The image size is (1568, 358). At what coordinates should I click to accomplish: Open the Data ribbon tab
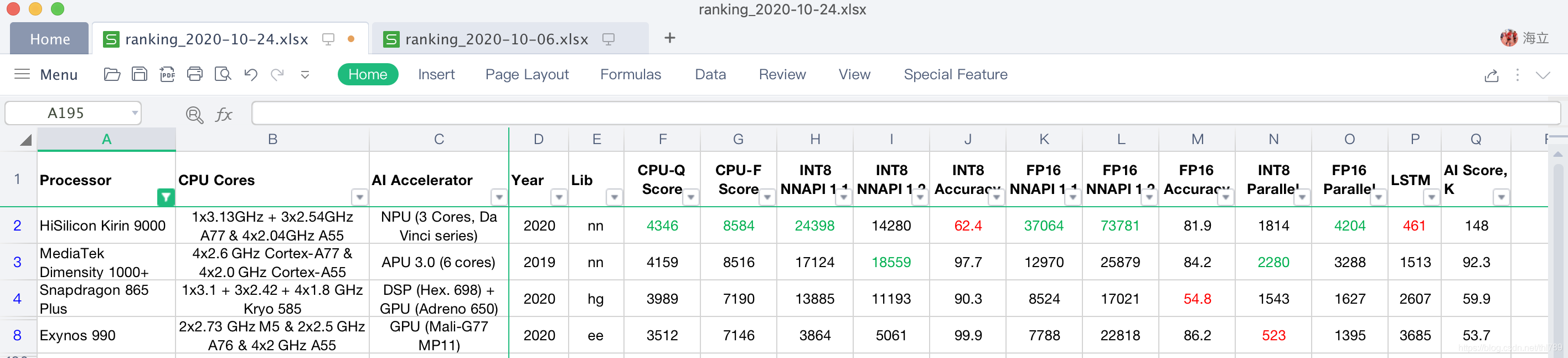point(710,74)
